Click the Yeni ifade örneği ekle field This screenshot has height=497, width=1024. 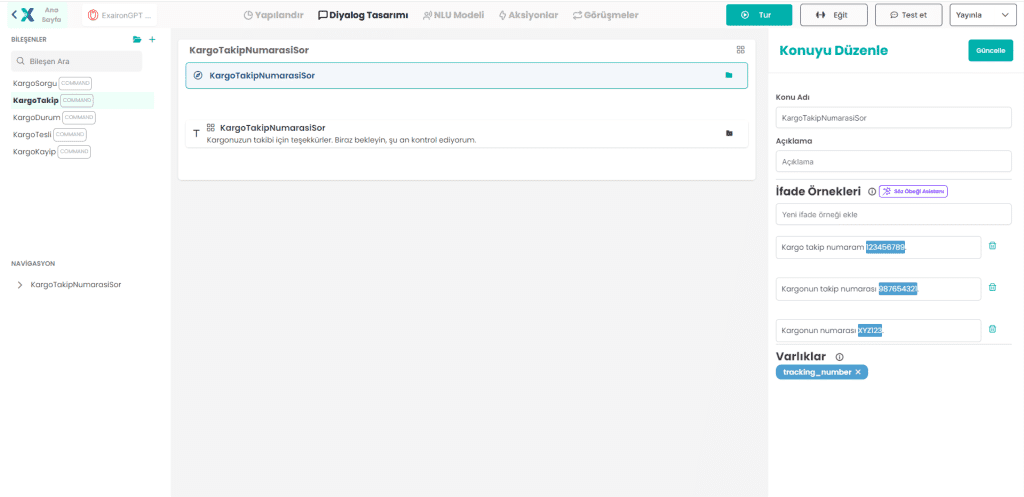coord(893,214)
